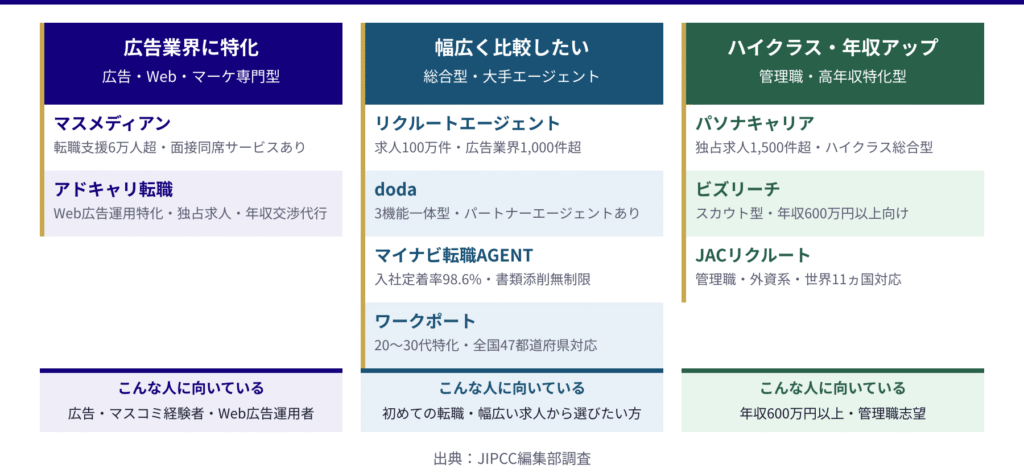Open the ワークポート listing
This screenshot has width=1024, height=473.
click(425, 321)
